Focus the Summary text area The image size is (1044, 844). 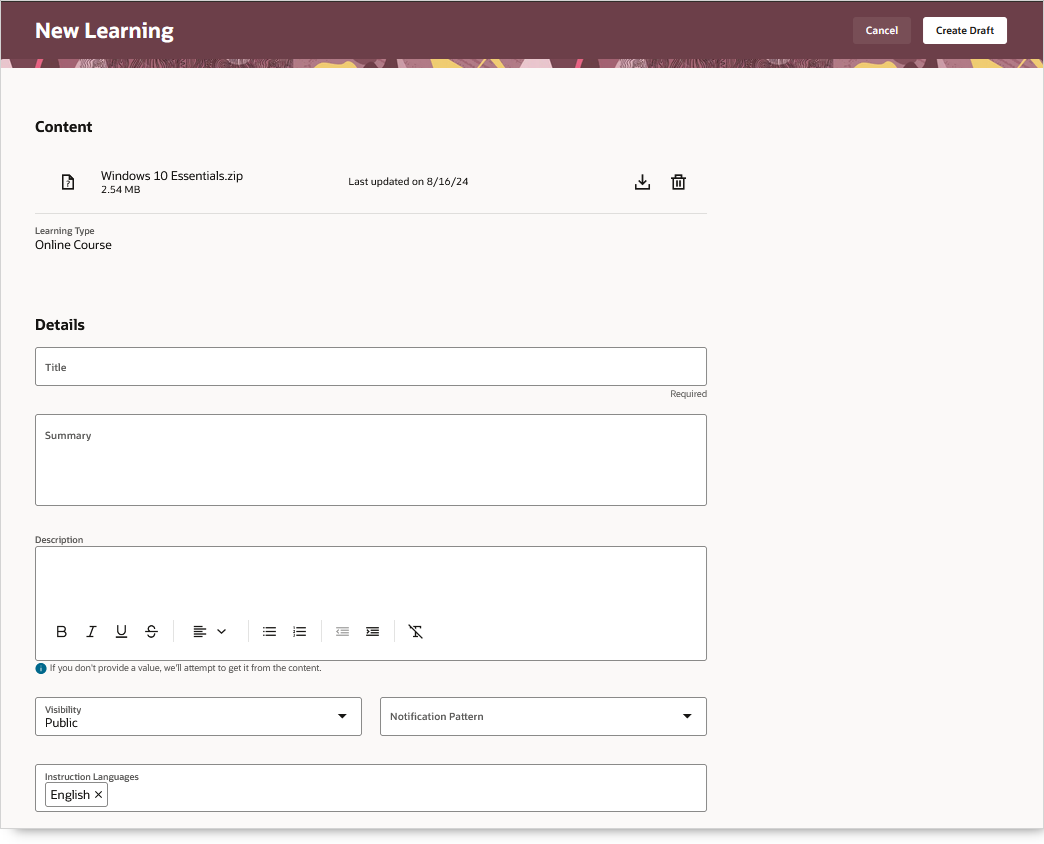tap(371, 460)
